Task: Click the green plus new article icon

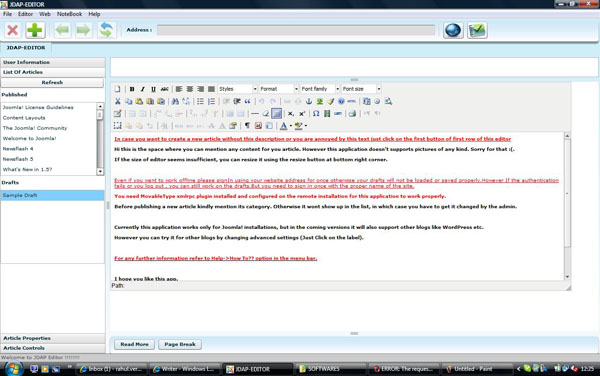Action: [x=35, y=30]
